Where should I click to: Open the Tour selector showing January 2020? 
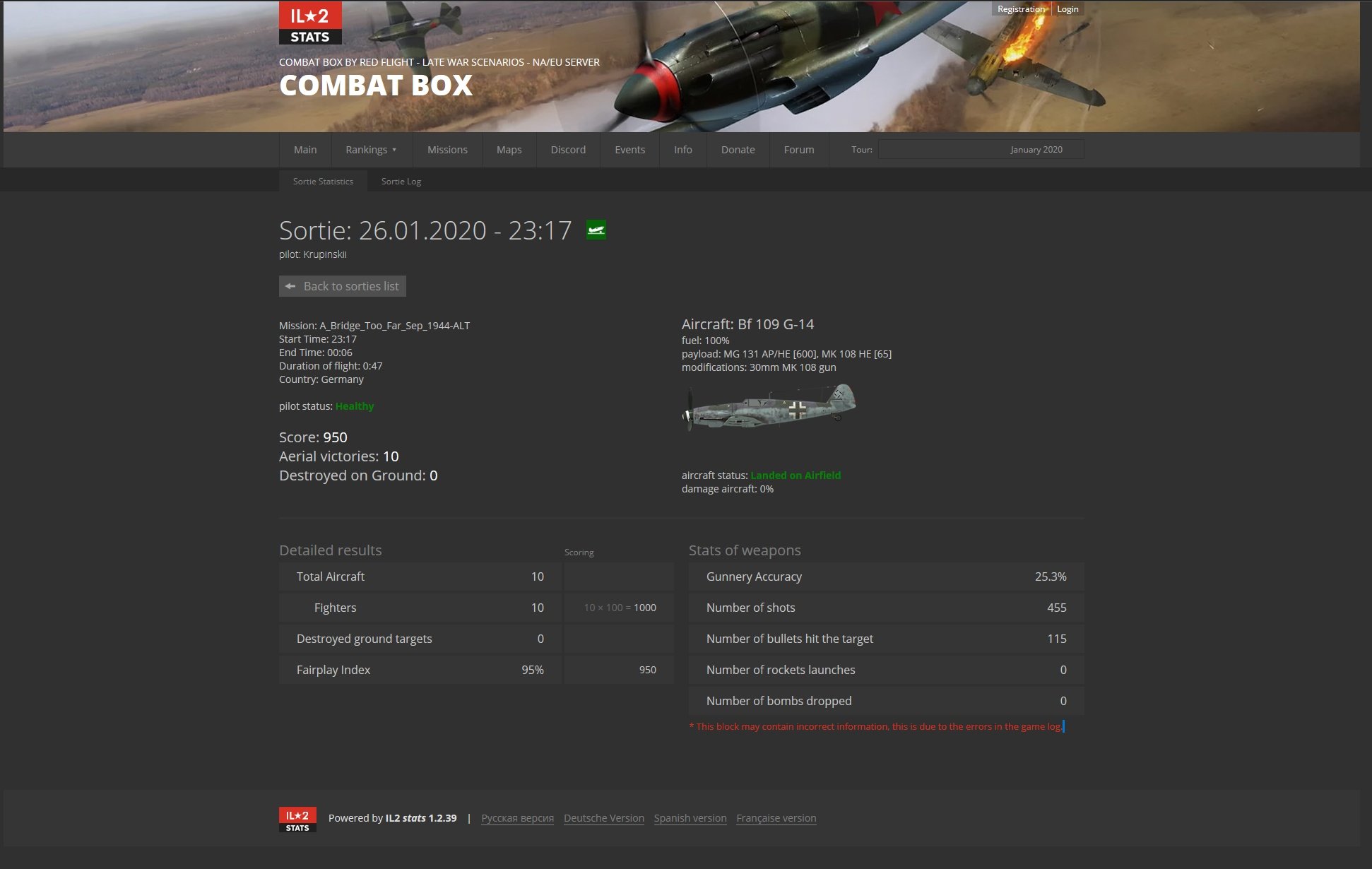980,150
